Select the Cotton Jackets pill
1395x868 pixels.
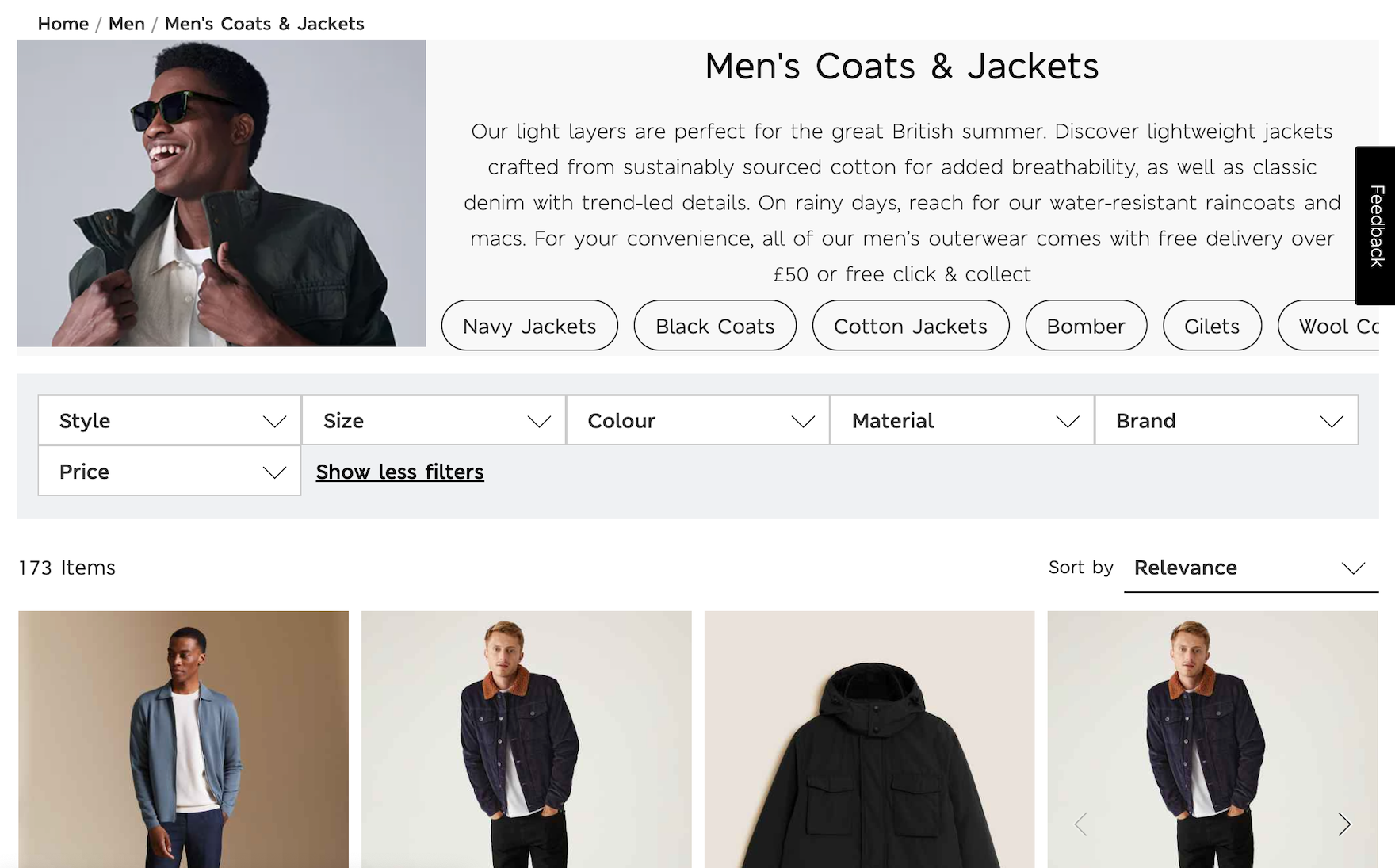[911, 326]
